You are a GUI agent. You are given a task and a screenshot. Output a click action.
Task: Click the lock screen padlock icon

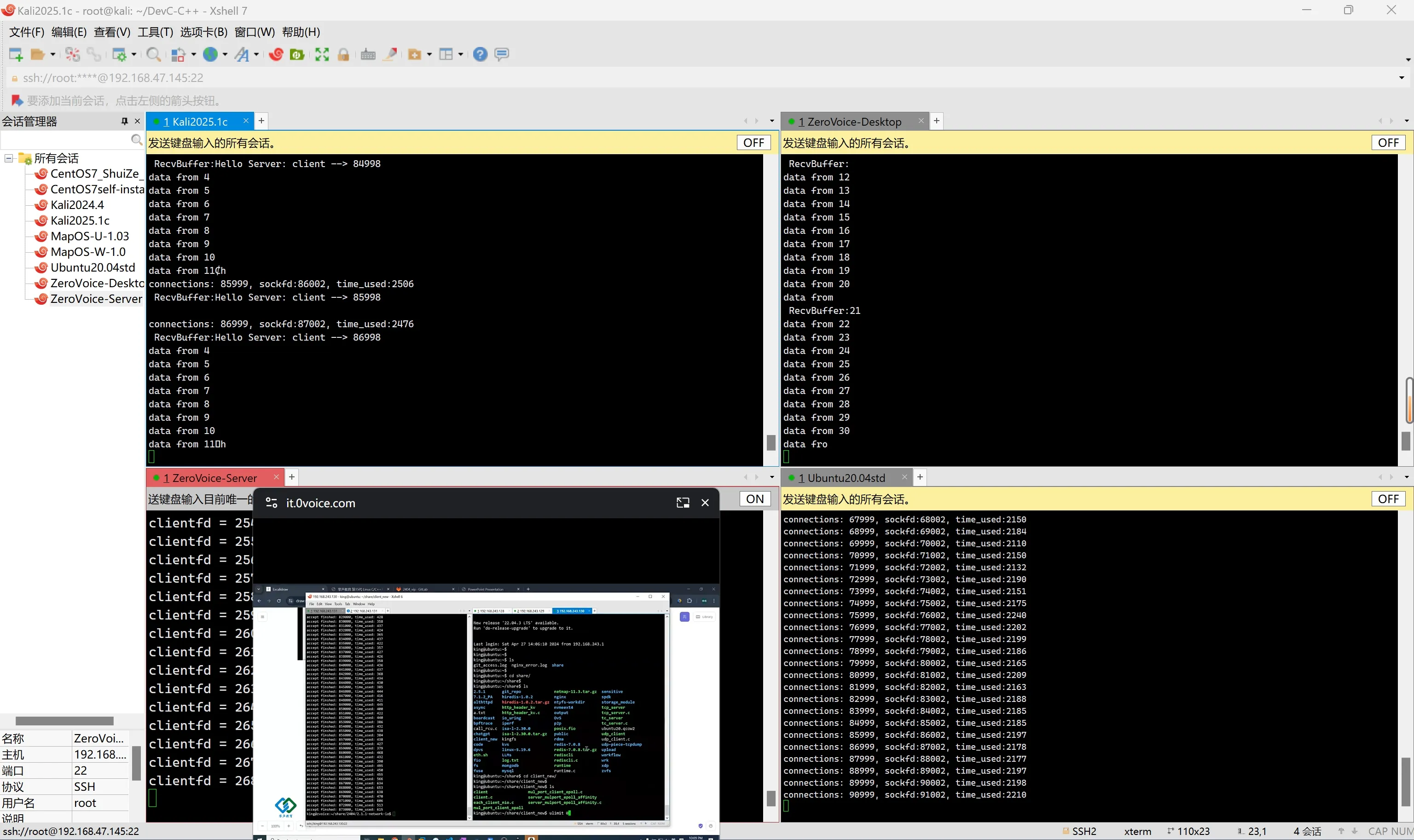click(343, 54)
